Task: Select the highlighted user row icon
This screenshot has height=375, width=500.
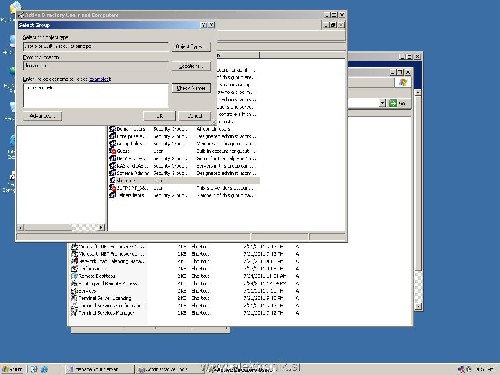Action: [112, 180]
